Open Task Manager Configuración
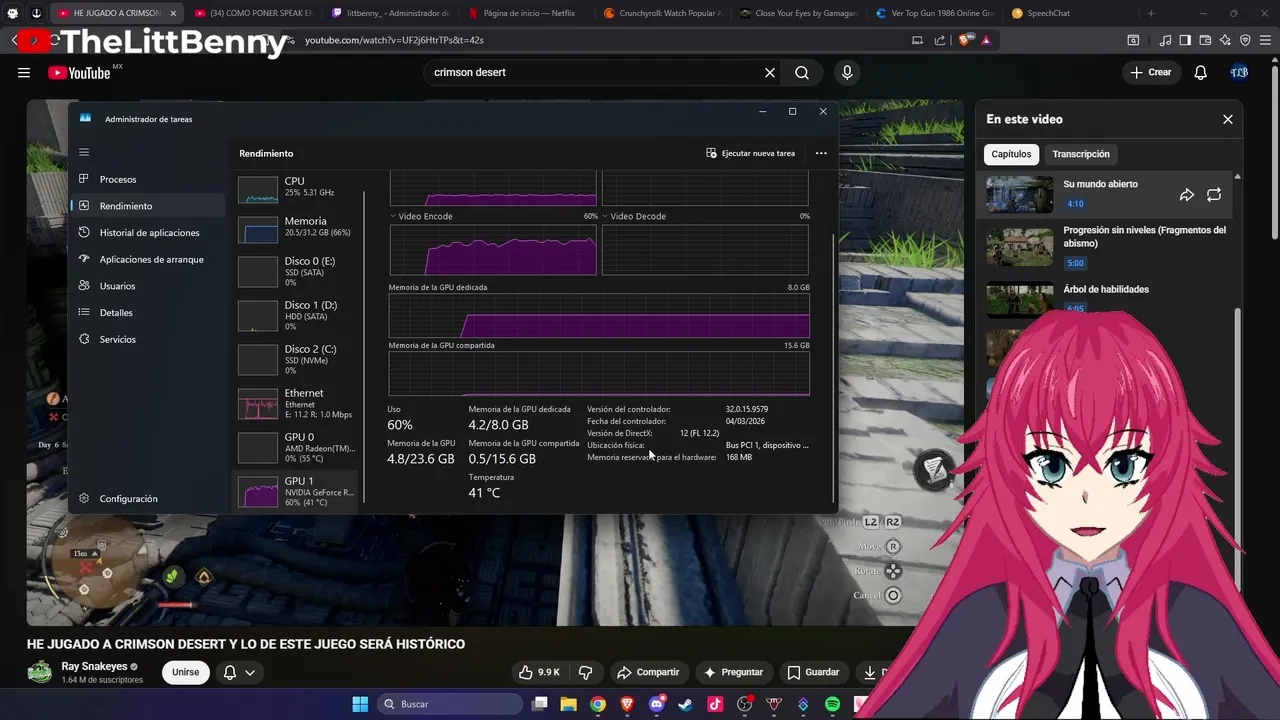 (148, 498)
